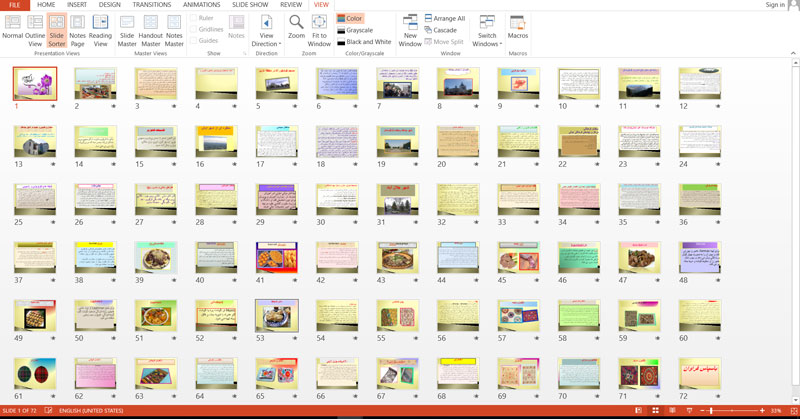Switch to the TRANSITIONS tab

click(x=152, y=5)
